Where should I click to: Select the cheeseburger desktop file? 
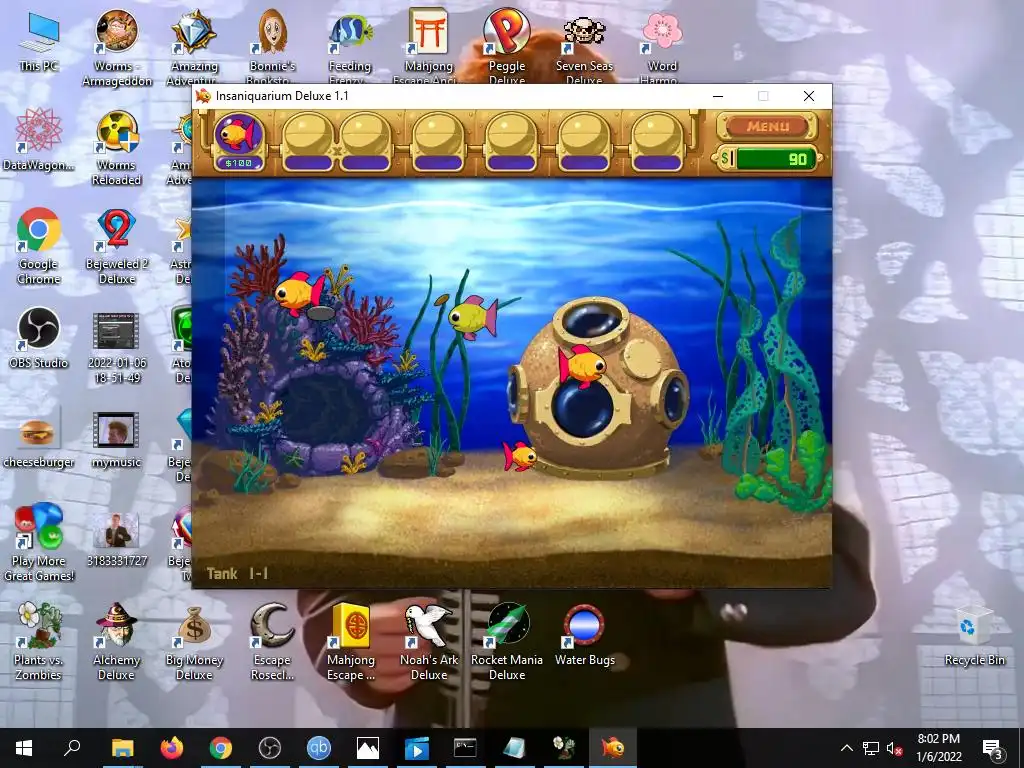39,437
